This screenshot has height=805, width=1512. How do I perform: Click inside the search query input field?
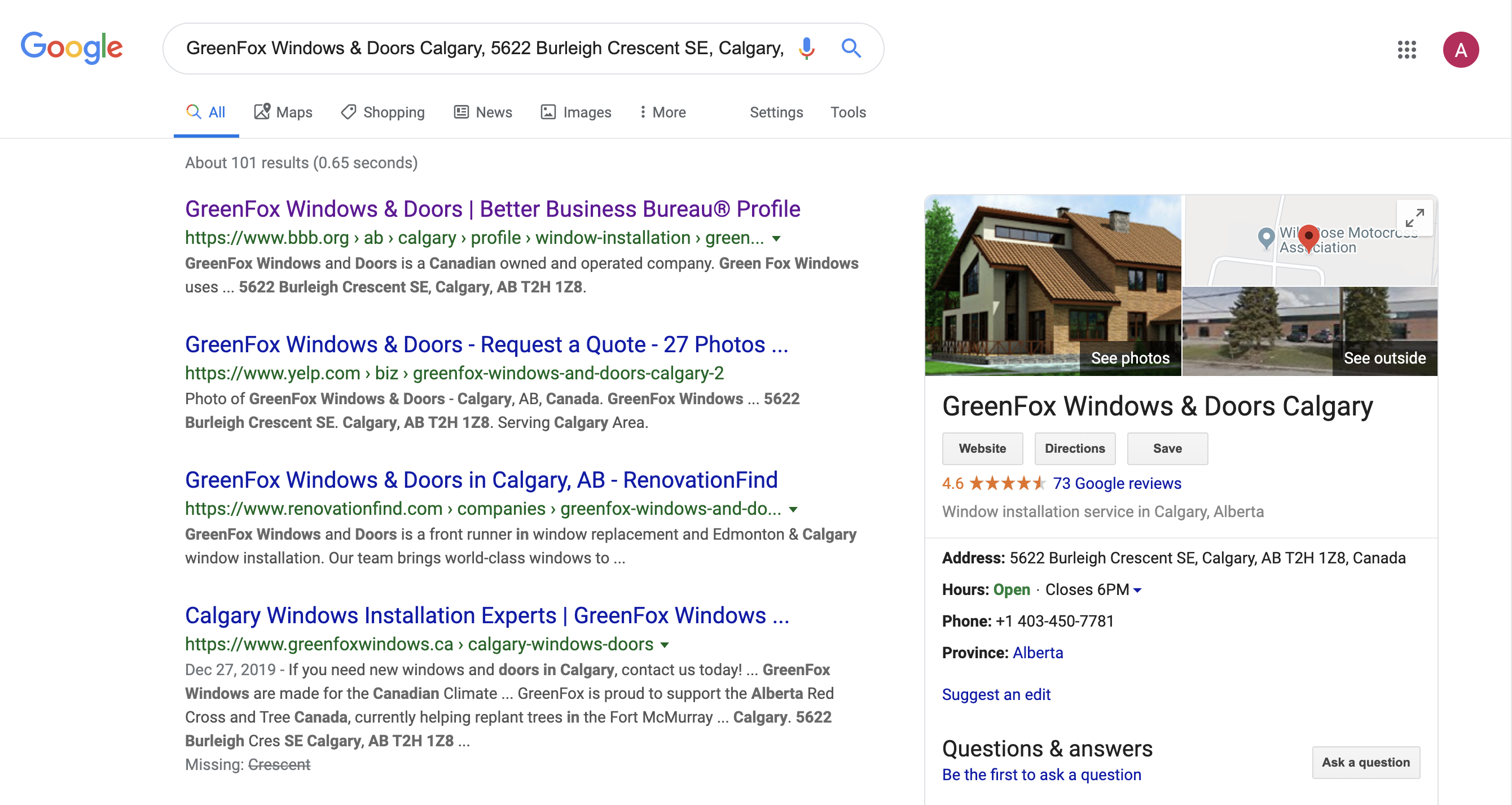coord(484,48)
